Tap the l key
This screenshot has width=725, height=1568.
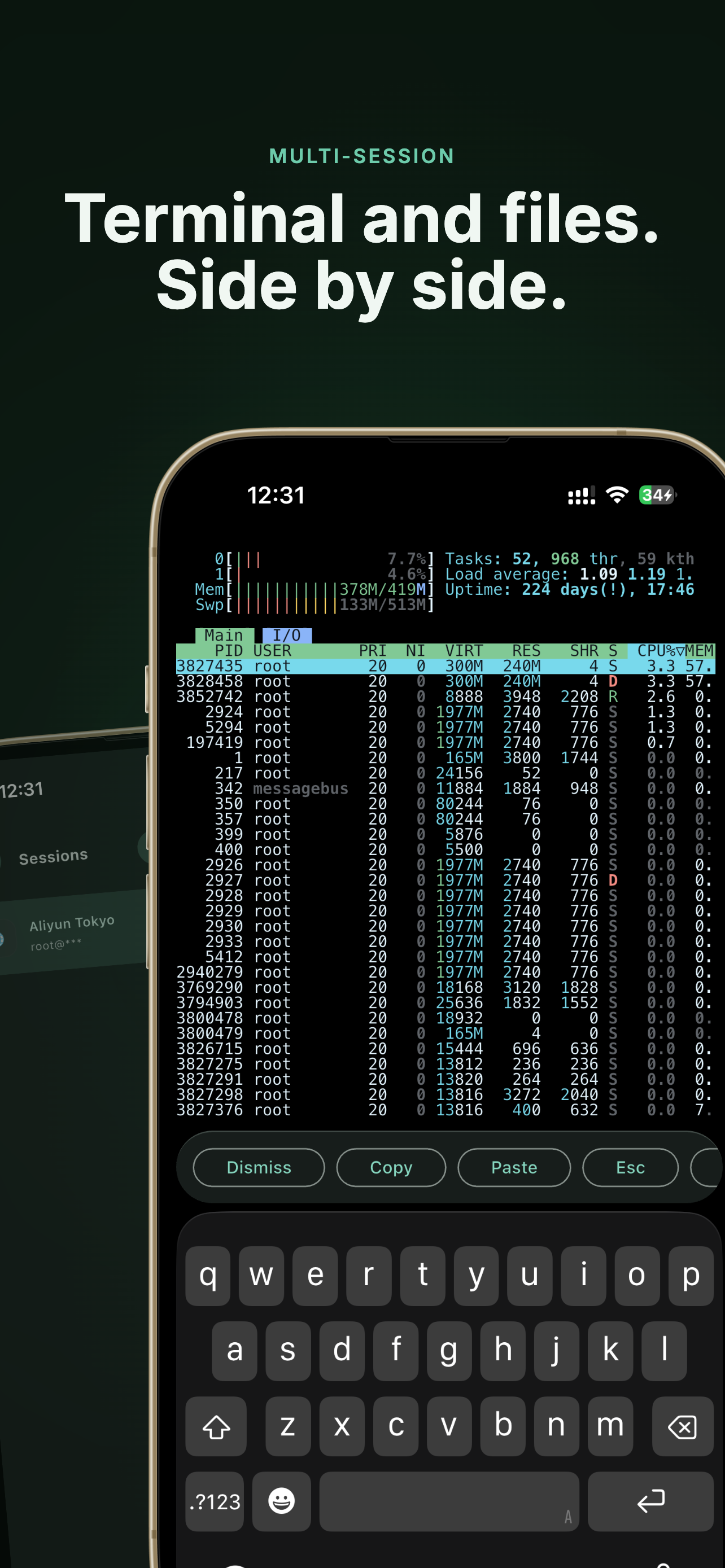coord(664,1351)
